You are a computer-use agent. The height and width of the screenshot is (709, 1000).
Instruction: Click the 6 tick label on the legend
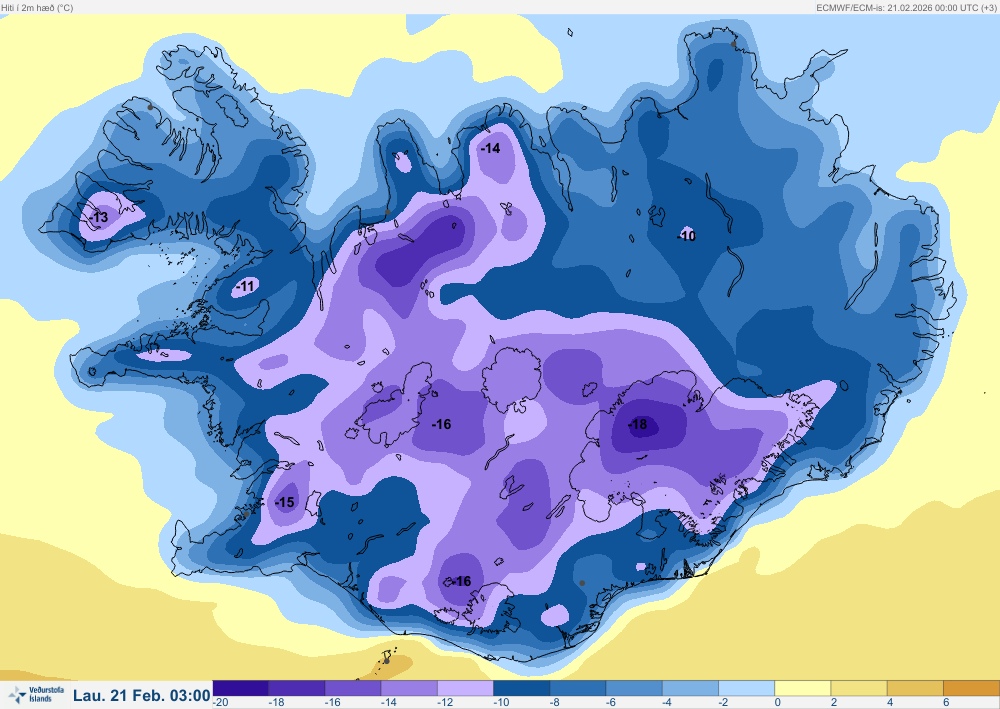click(x=946, y=703)
